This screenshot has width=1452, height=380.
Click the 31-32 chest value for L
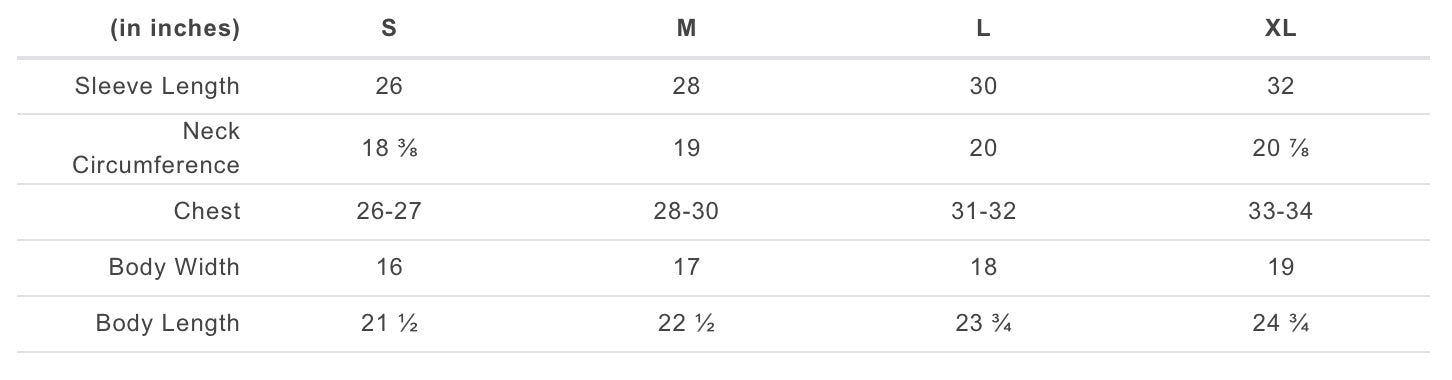click(984, 211)
